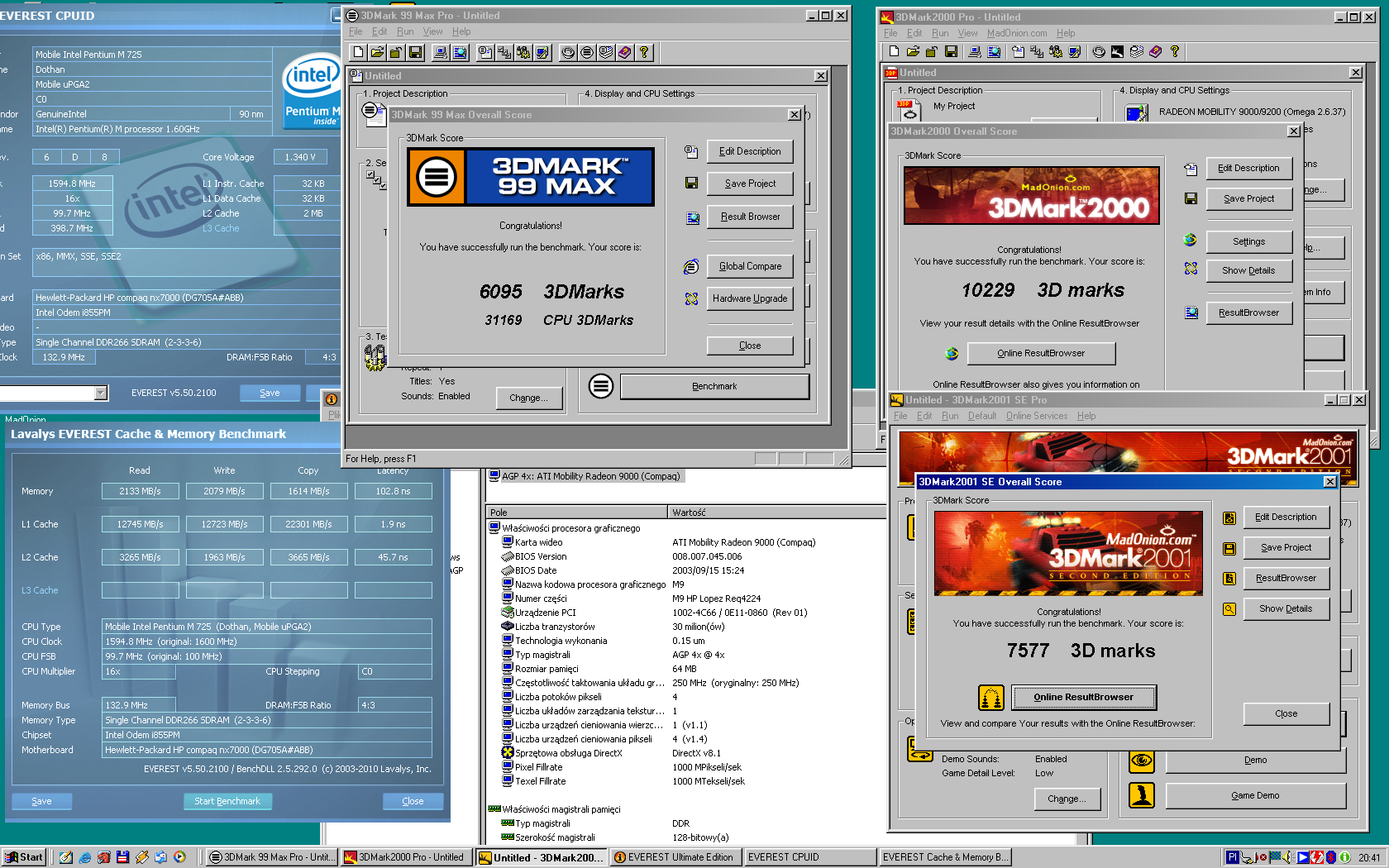1389x868 pixels.
Task: Open Default menu in 3DMark2001 SE Pro
Action: pos(982,417)
